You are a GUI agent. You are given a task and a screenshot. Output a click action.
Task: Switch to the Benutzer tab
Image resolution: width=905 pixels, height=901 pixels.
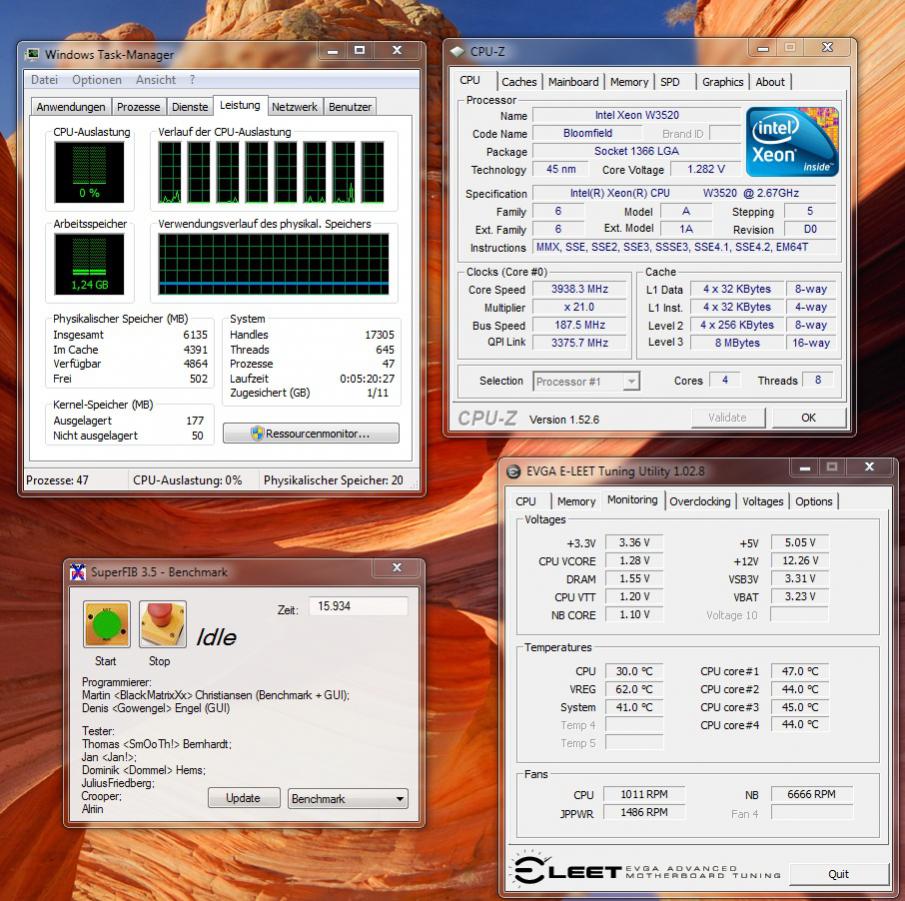click(x=350, y=107)
